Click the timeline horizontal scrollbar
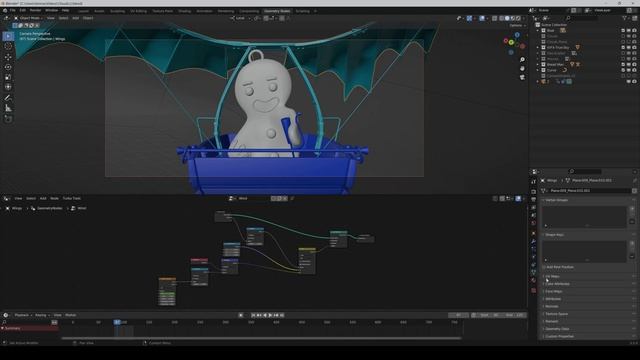 tap(261, 338)
